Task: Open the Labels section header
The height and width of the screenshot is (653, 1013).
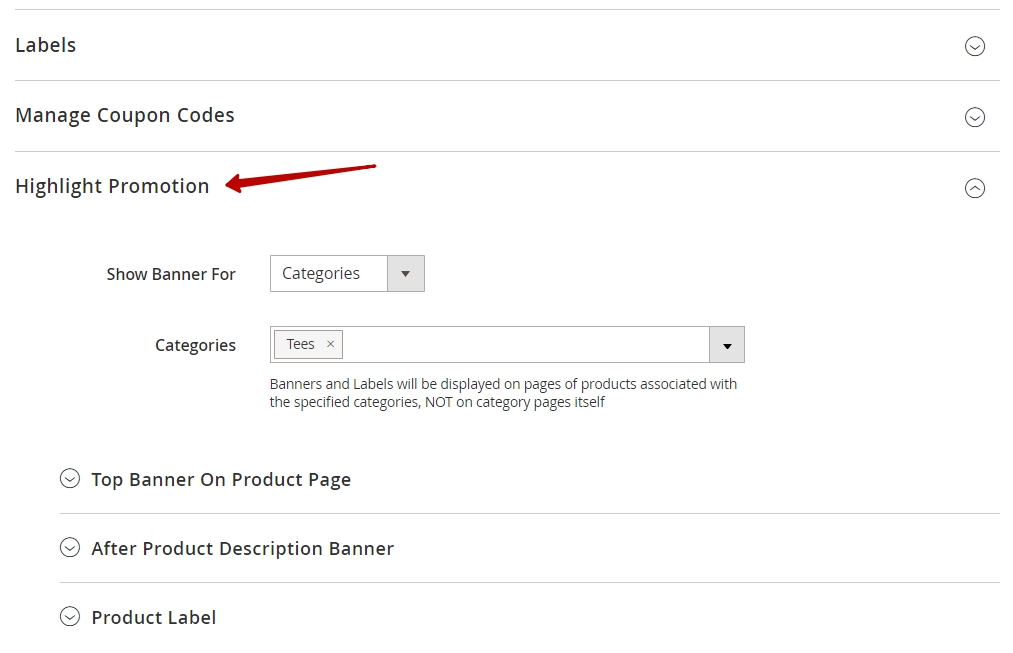Action: 46,45
